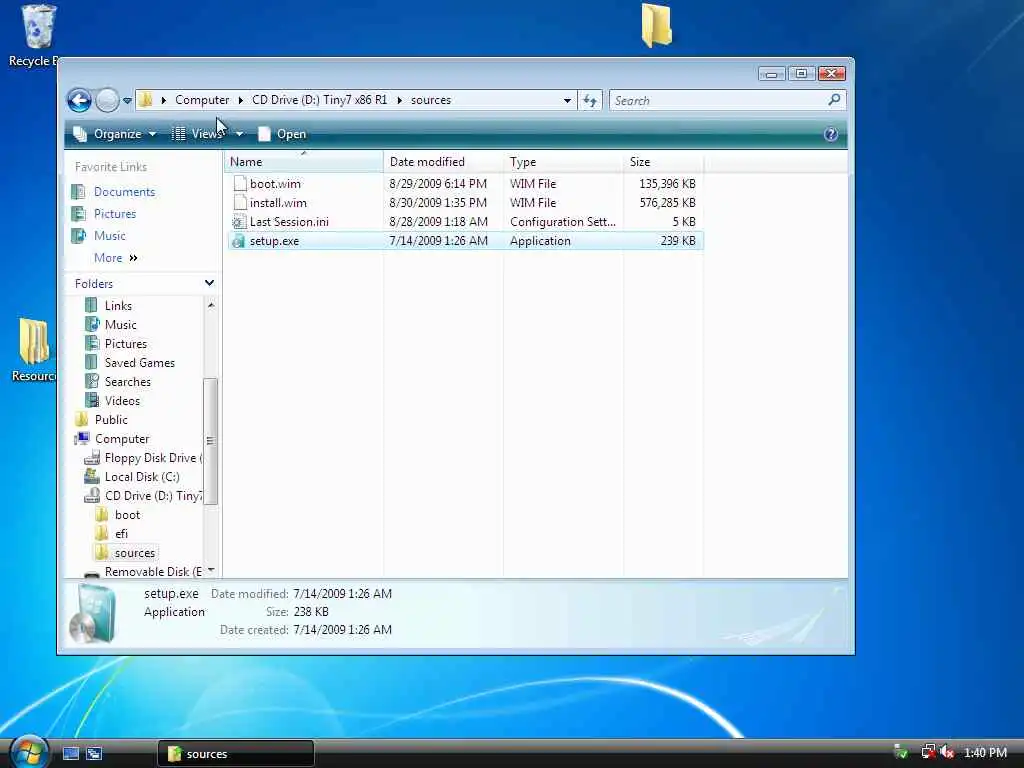Select Pictures in folder tree
This screenshot has height=768, width=1024.
[125, 344]
